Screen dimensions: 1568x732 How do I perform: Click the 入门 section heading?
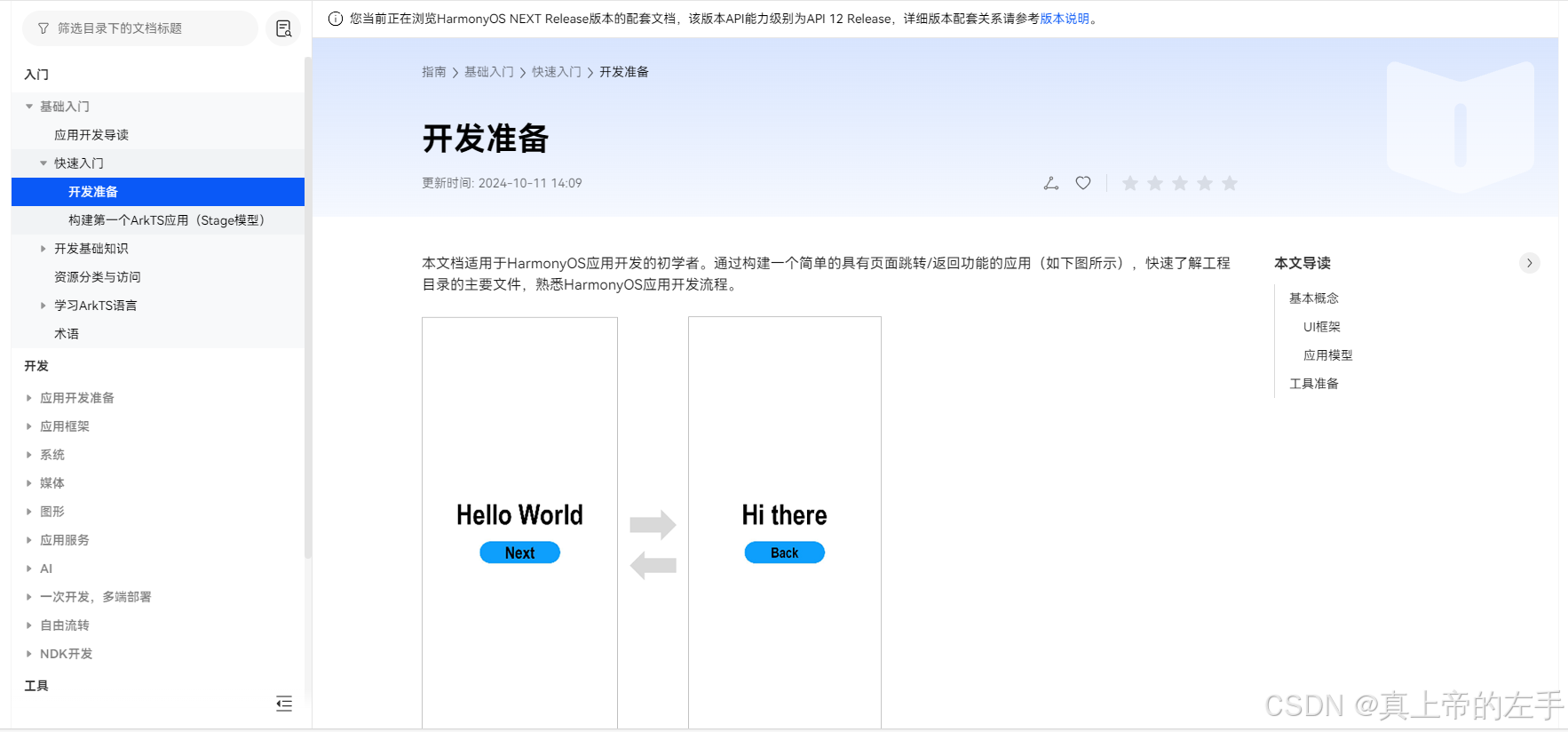pos(36,75)
